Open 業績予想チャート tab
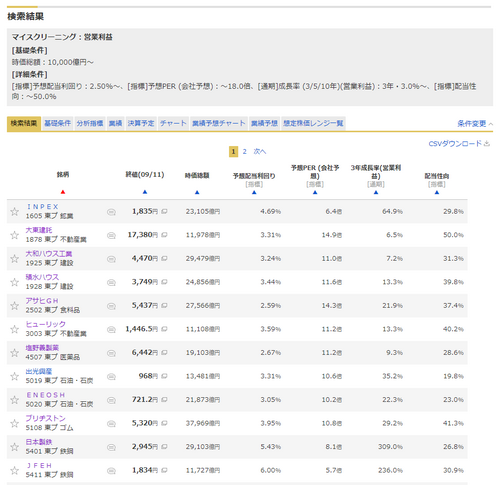Screen dimensions: 500x485 click(x=219, y=123)
